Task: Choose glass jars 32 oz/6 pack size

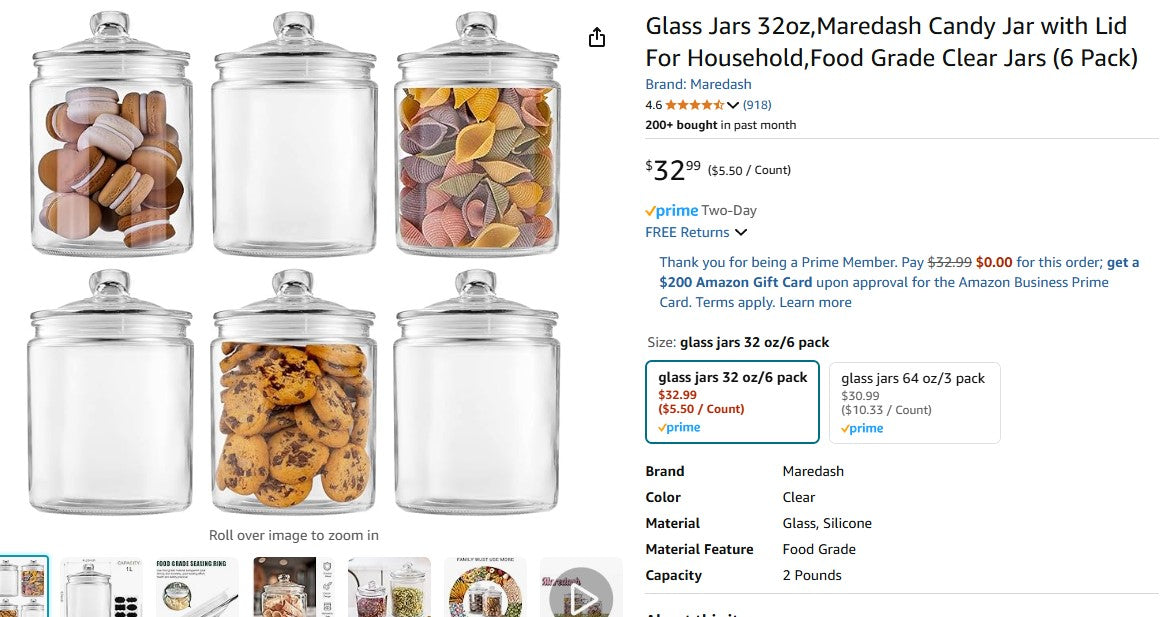Action: click(732, 401)
